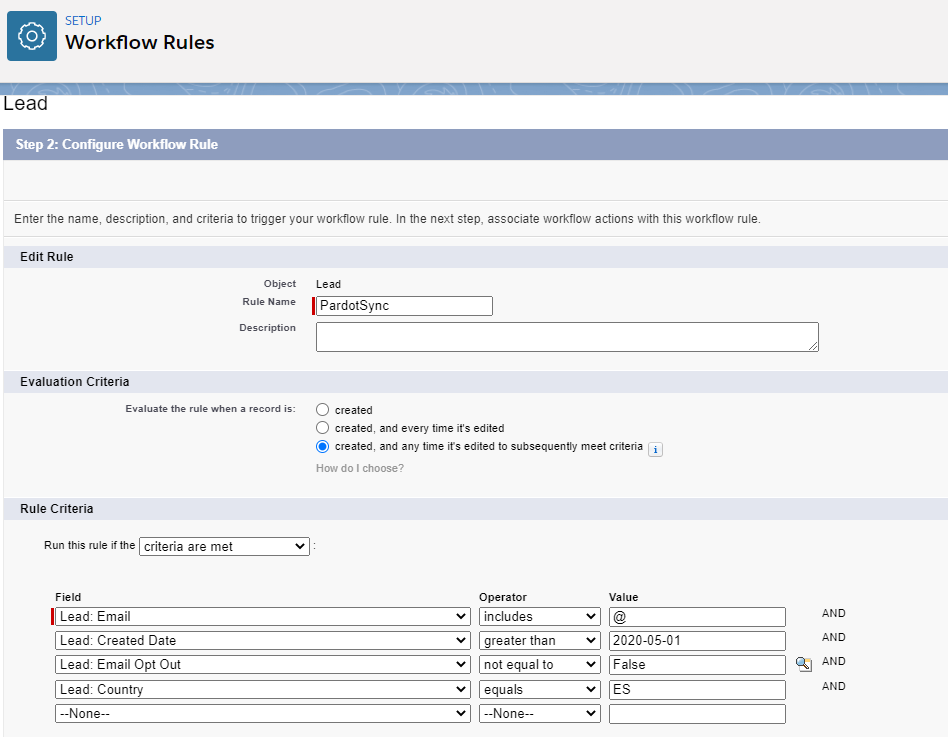Select 'created, and every time it's edited'
The width and height of the screenshot is (948, 737).
tap(322, 428)
